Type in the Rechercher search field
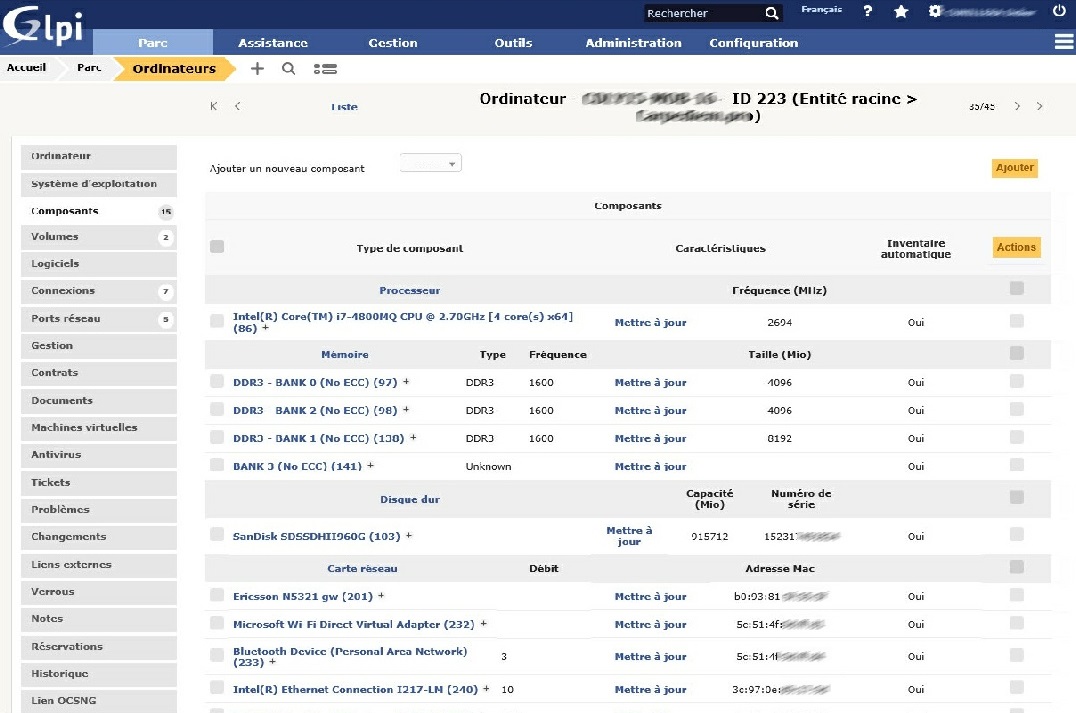The image size is (1076, 713). click(700, 13)
